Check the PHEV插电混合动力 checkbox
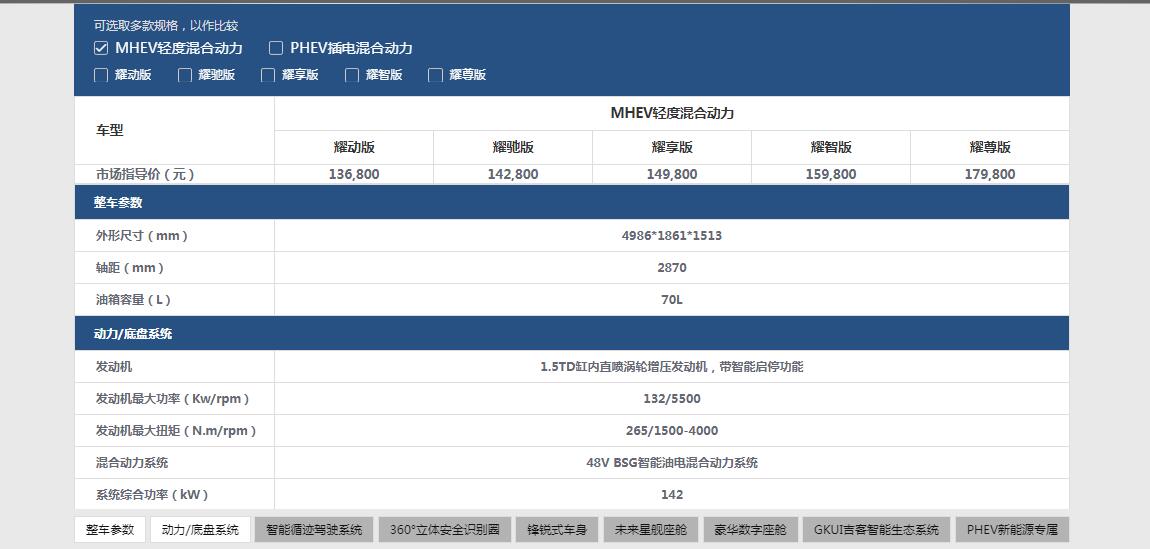This screenshot has height=549, width=1150. coord(276,48)
